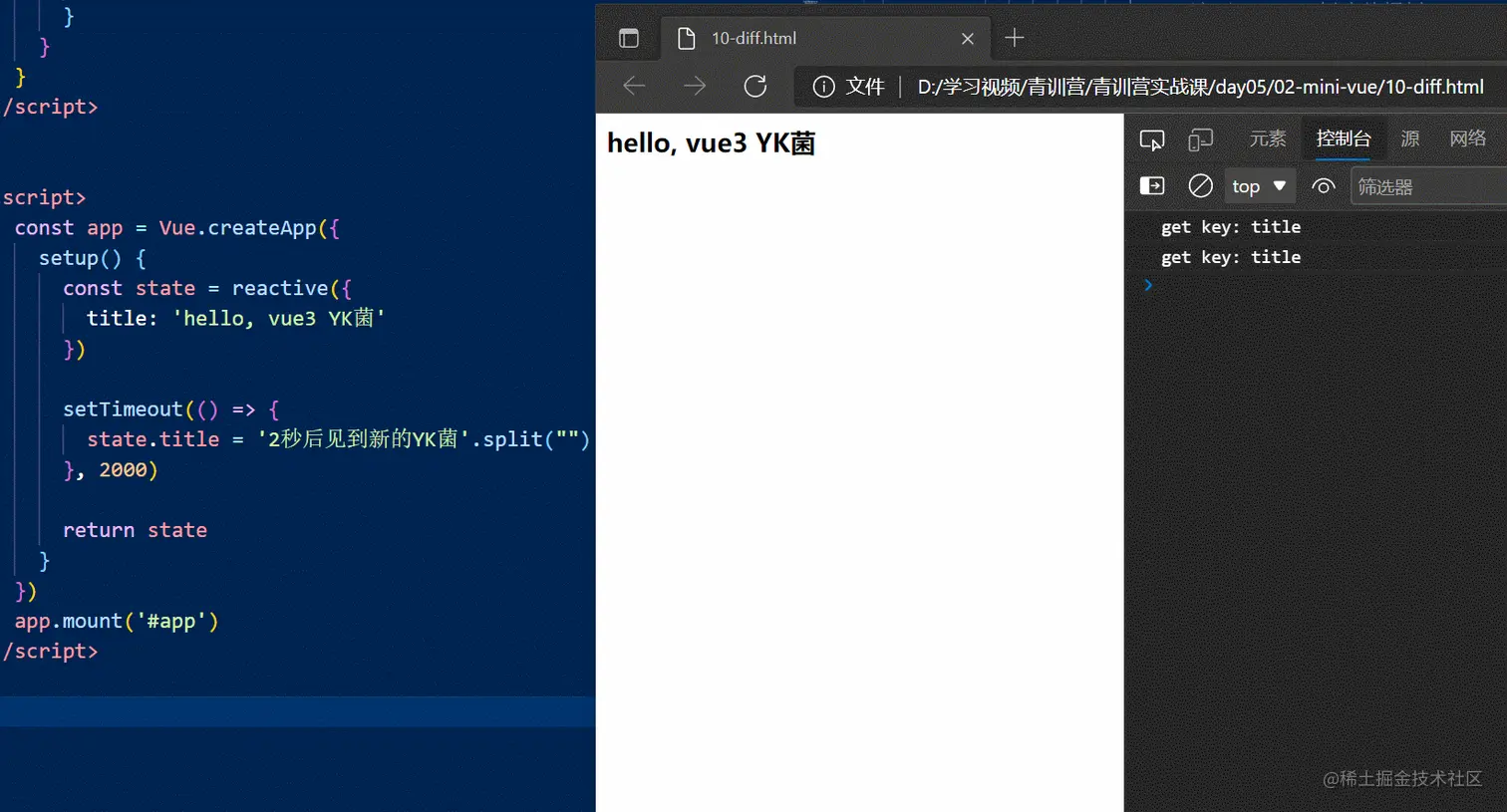This screenshot has height=812, width=1507.
Task: Select the 源 tab in DevTools
Action: [x=1409, y=139]
